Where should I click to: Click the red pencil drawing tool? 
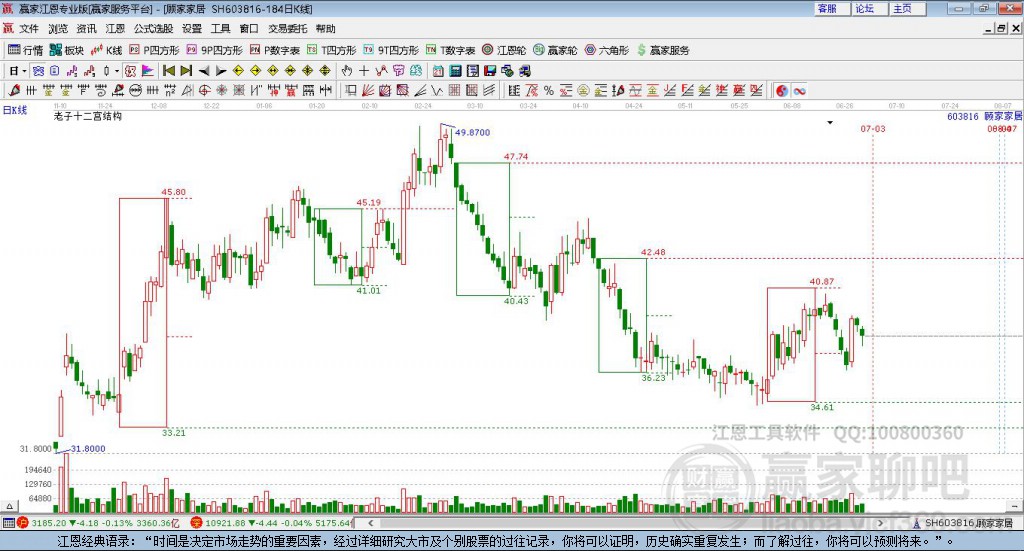click(14, 90)
